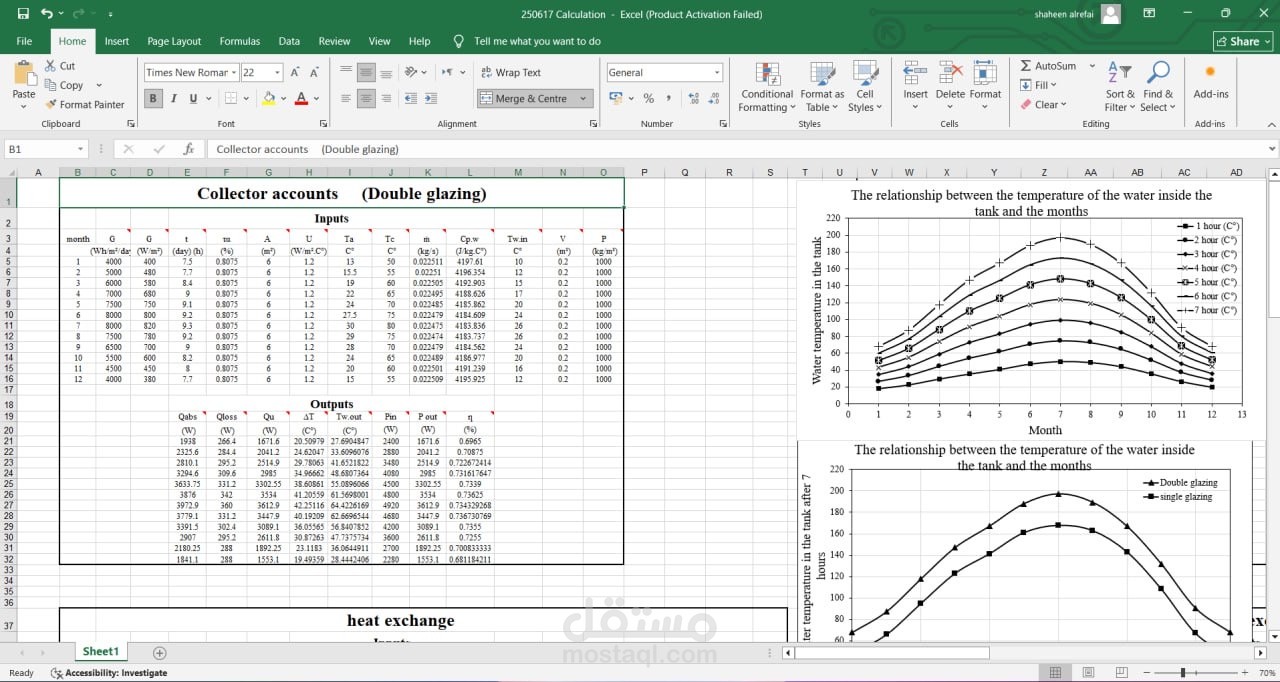
Task: Expand the Name Box dropdown arrow
Action: click(81, 149)
